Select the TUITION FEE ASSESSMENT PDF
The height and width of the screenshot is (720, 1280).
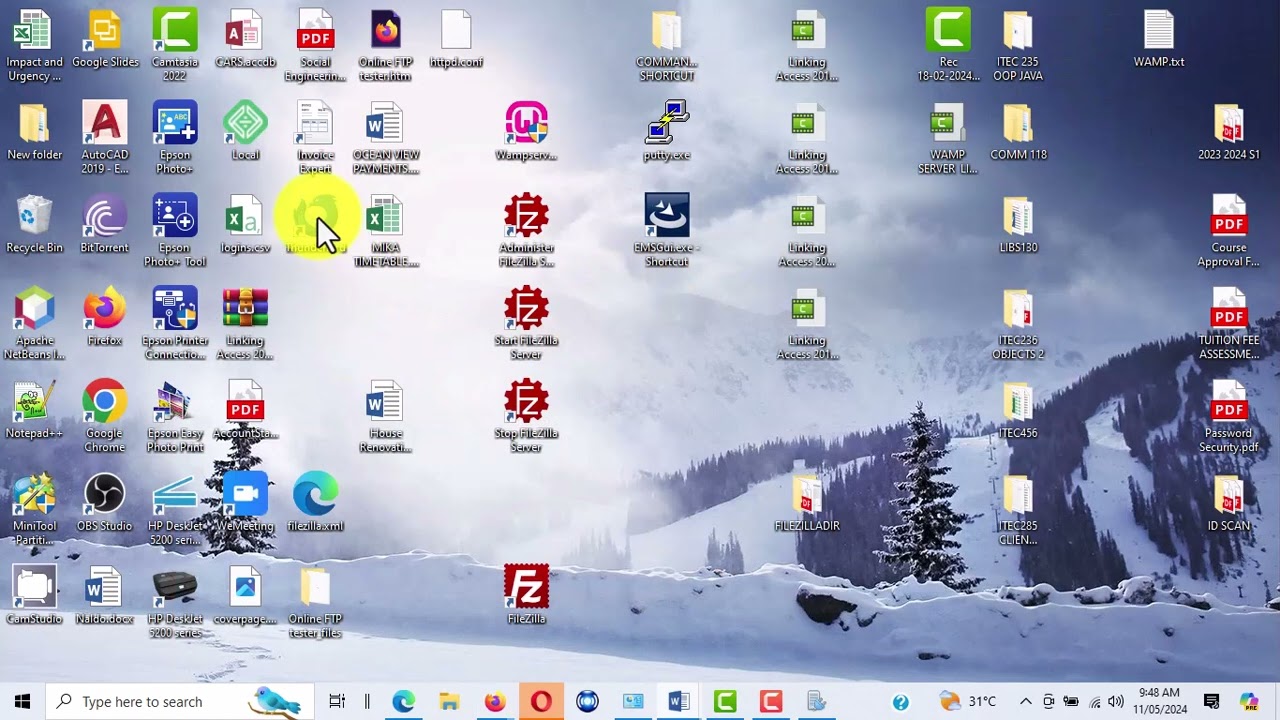pyautogui.click(x=1229, y=325)
